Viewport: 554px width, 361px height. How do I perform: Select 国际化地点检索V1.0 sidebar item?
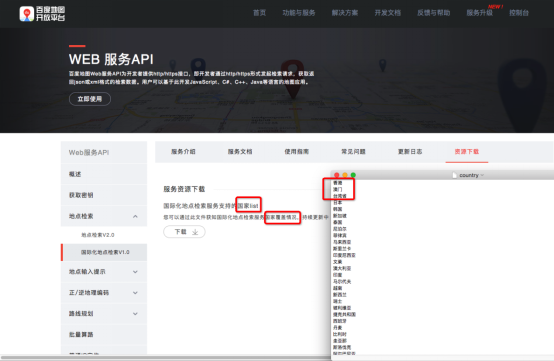(105, 252)
